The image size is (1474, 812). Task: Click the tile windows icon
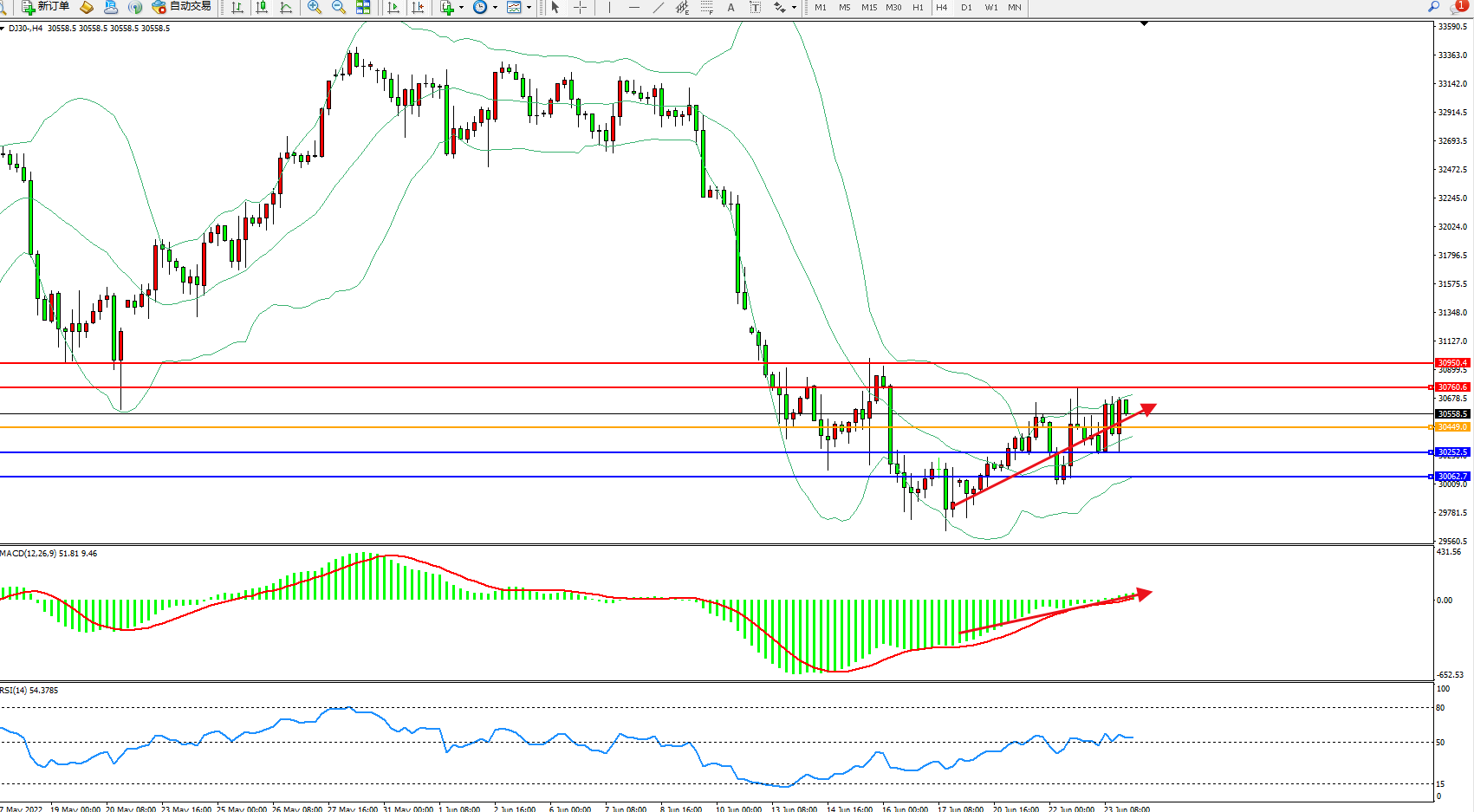point(363,7)
